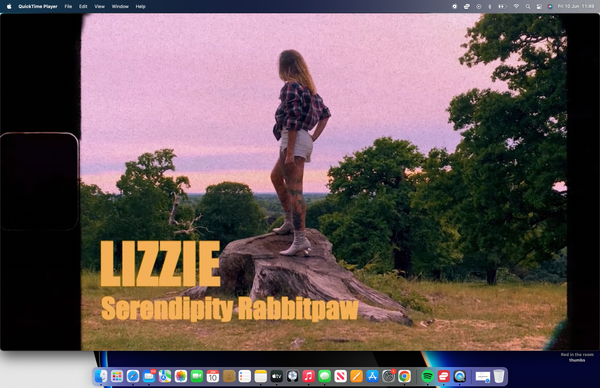Viewport: 600px width, 388px height.
Task: Open the Bluetooth status menu
Action: (489, 7)
